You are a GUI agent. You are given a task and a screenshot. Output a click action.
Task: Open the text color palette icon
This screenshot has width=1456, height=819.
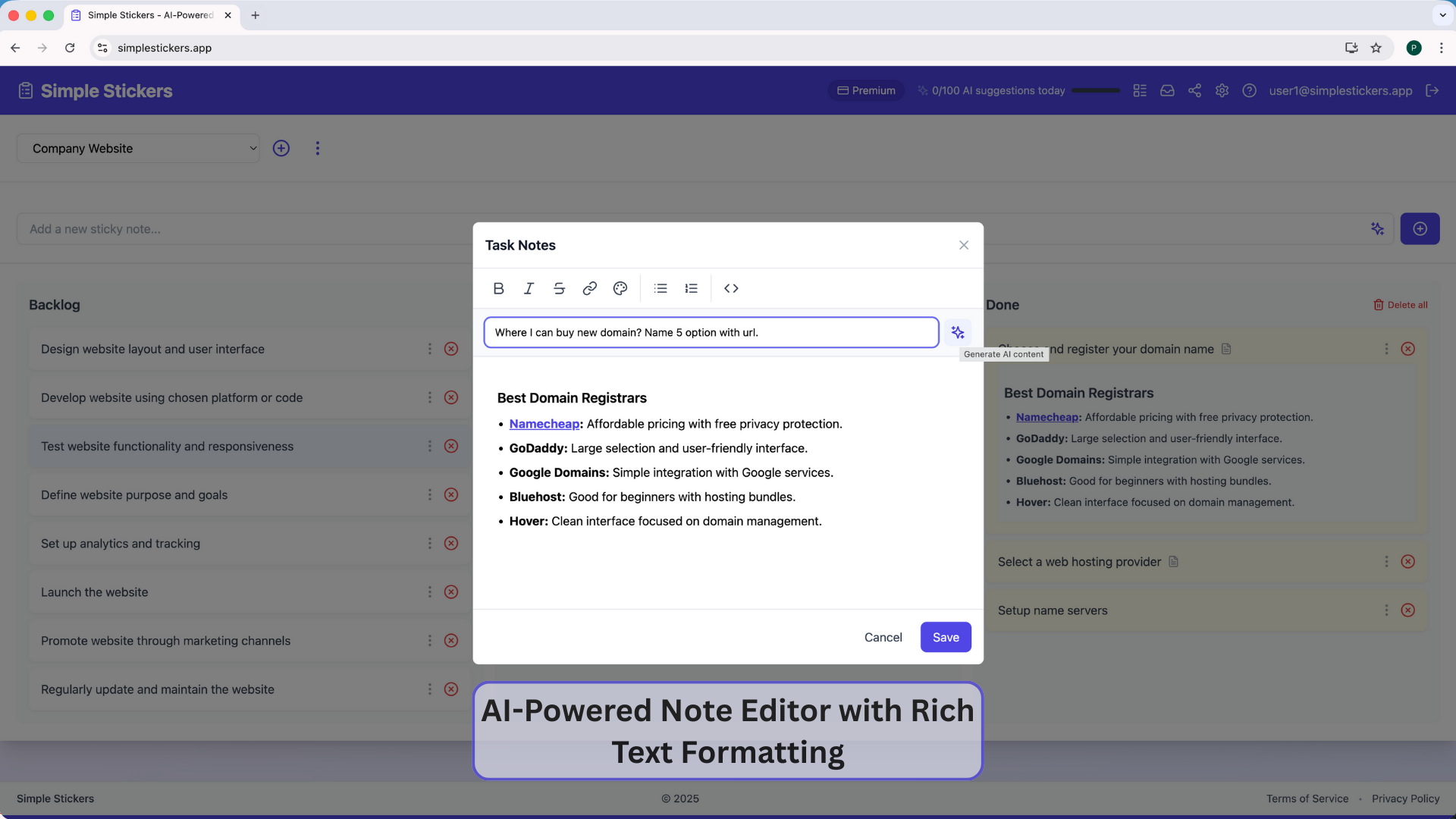(620, 288)
